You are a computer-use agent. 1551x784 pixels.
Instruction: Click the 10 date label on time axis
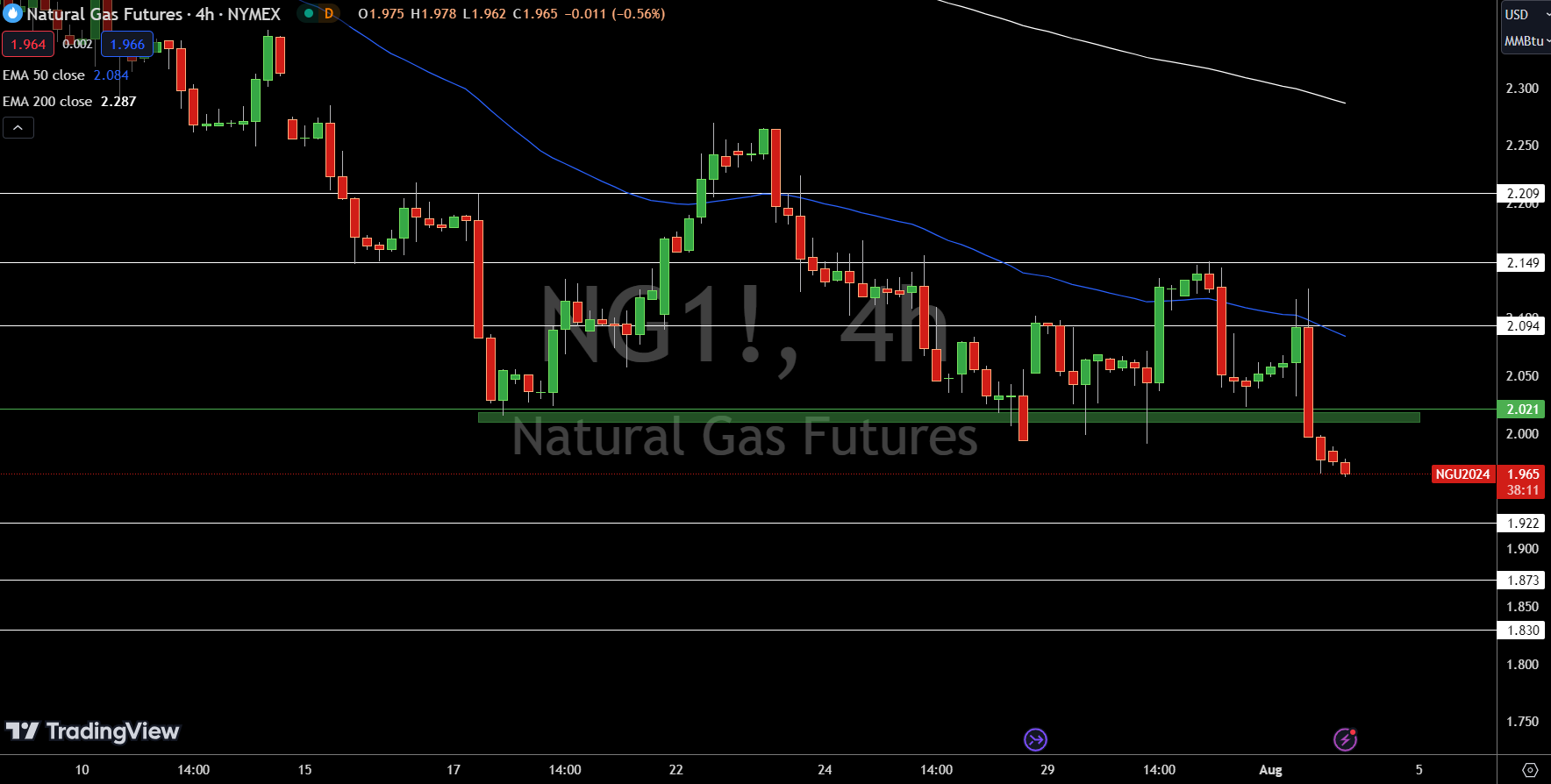pyautogui.click(x=82, y=770)
